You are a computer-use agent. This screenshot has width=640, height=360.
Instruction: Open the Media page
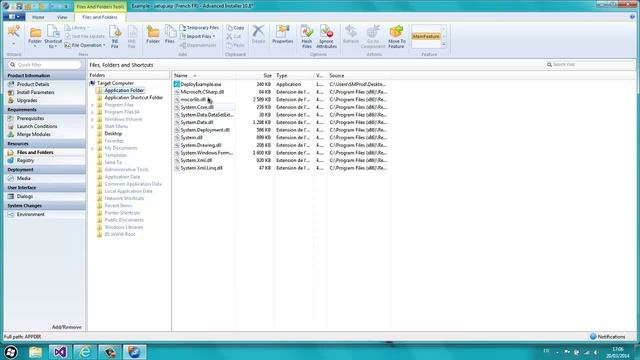click(x=23, y=178)
